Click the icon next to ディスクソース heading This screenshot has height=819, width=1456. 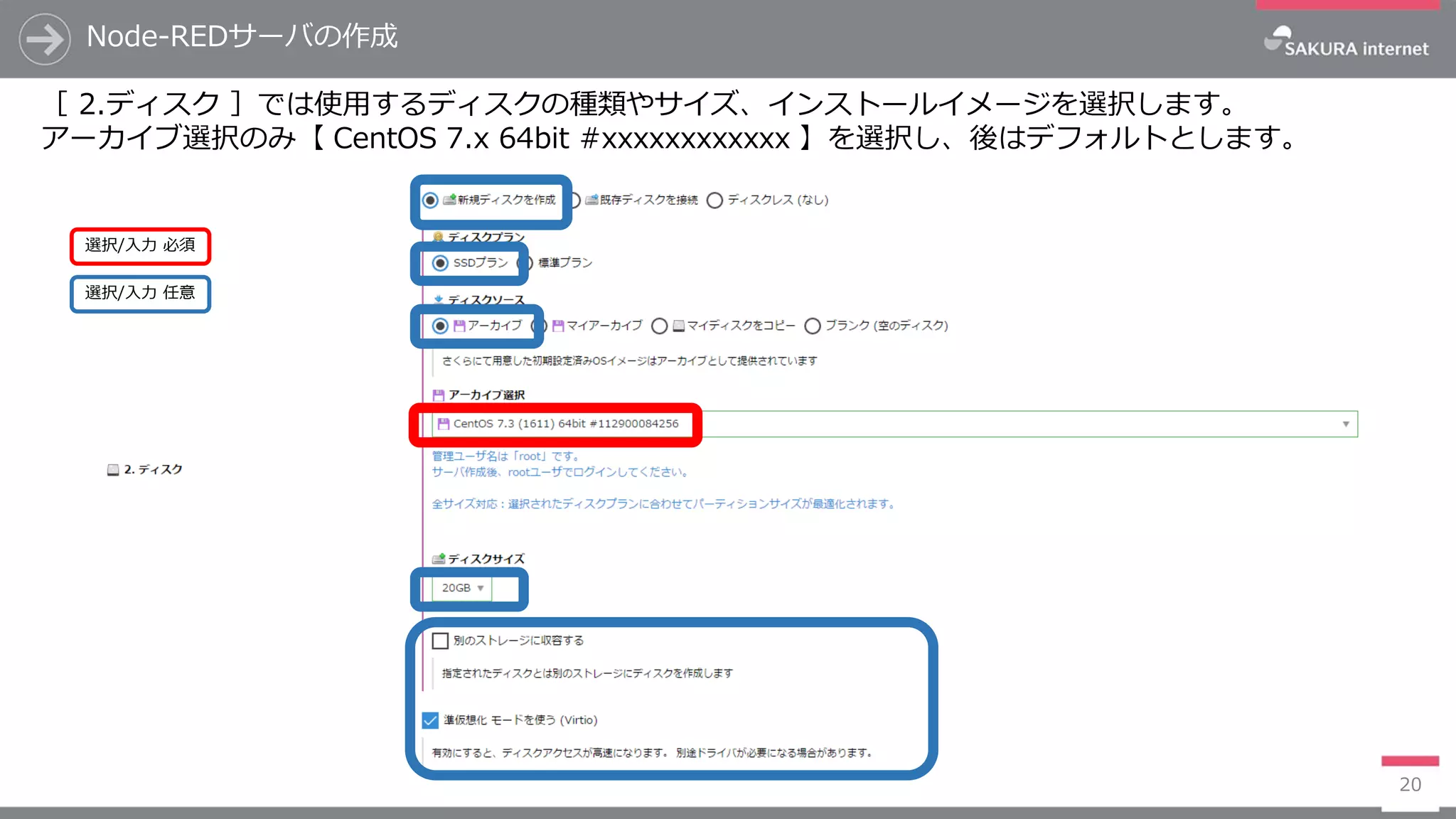[439, 299]
